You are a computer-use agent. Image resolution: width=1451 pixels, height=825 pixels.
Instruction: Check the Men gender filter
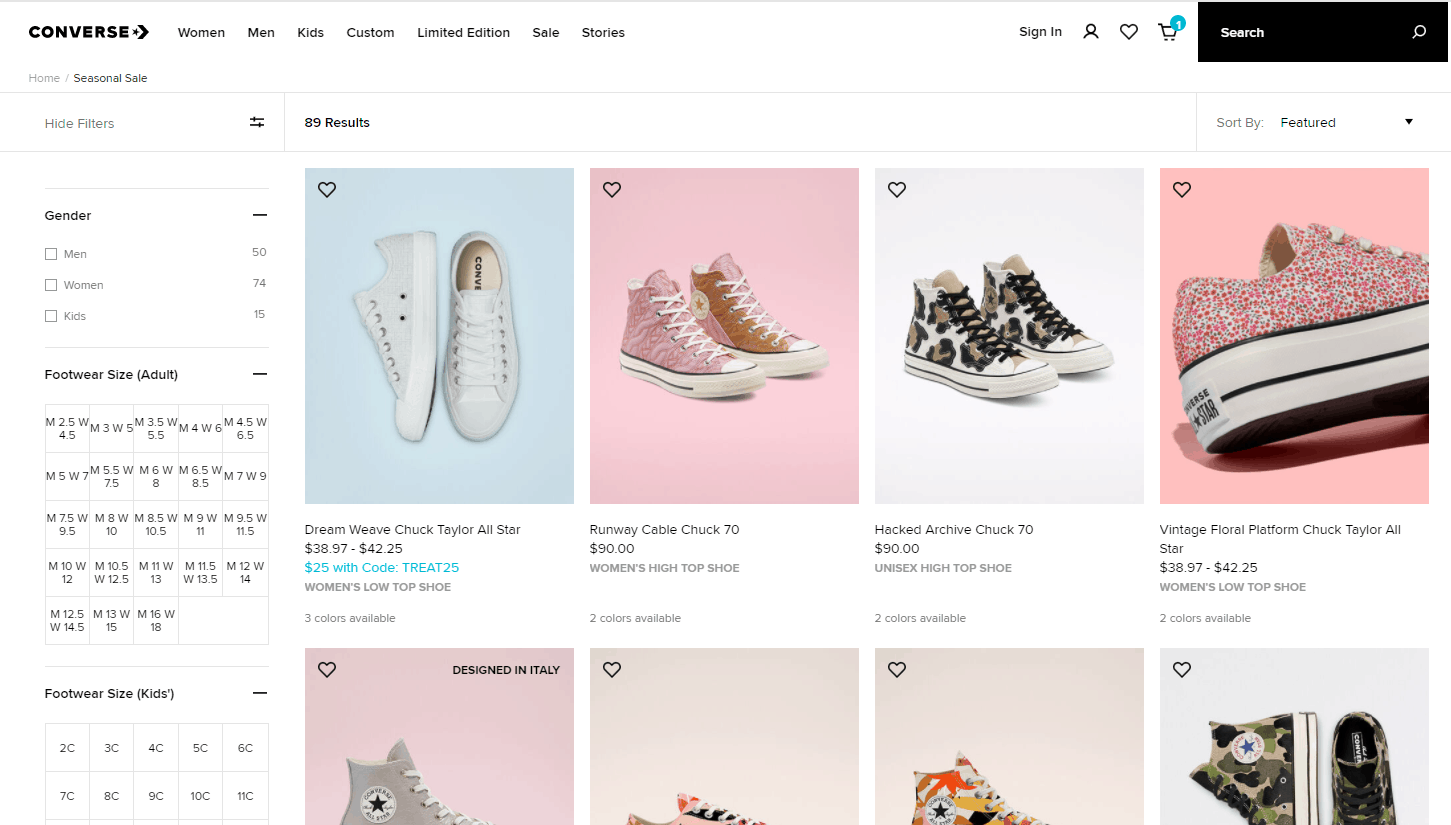pos(51,254)
